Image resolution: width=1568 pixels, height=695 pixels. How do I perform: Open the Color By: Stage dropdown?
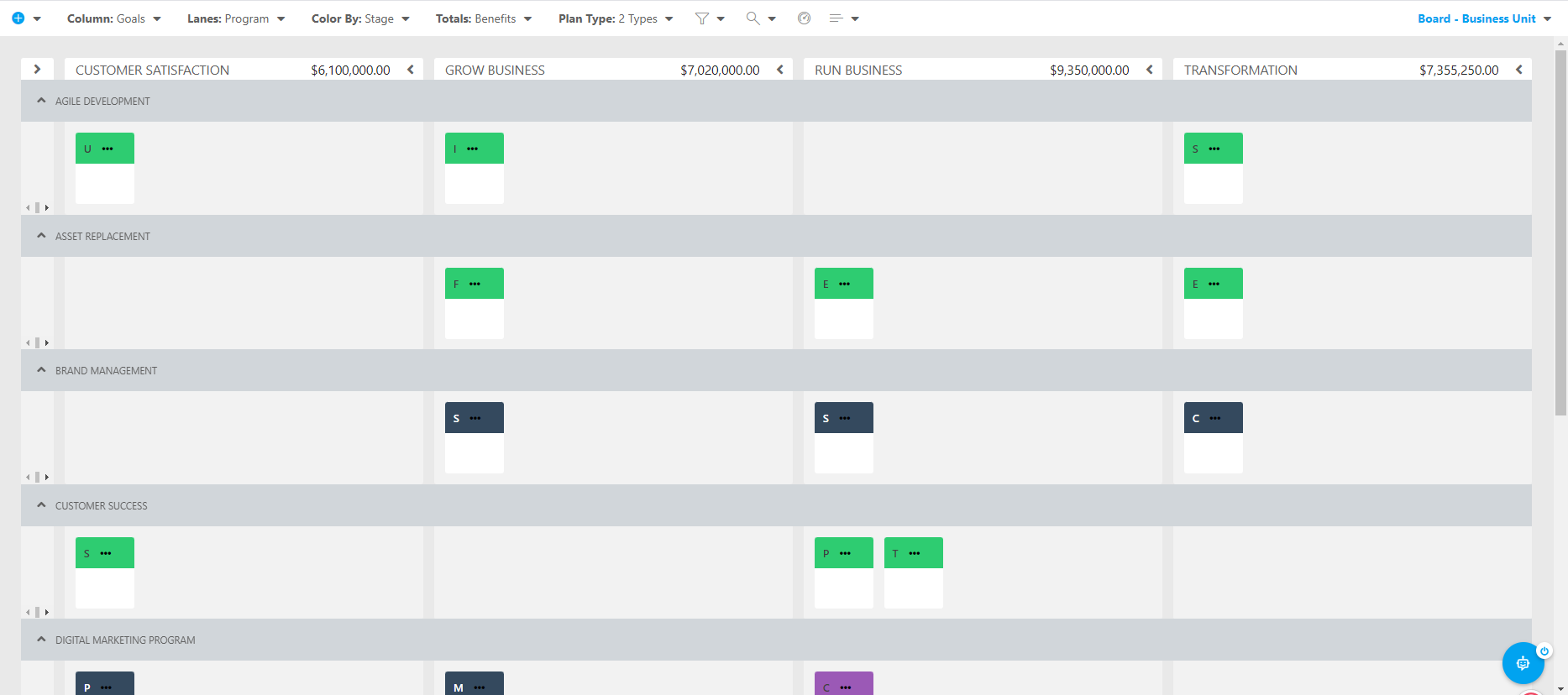click(360, 18)
